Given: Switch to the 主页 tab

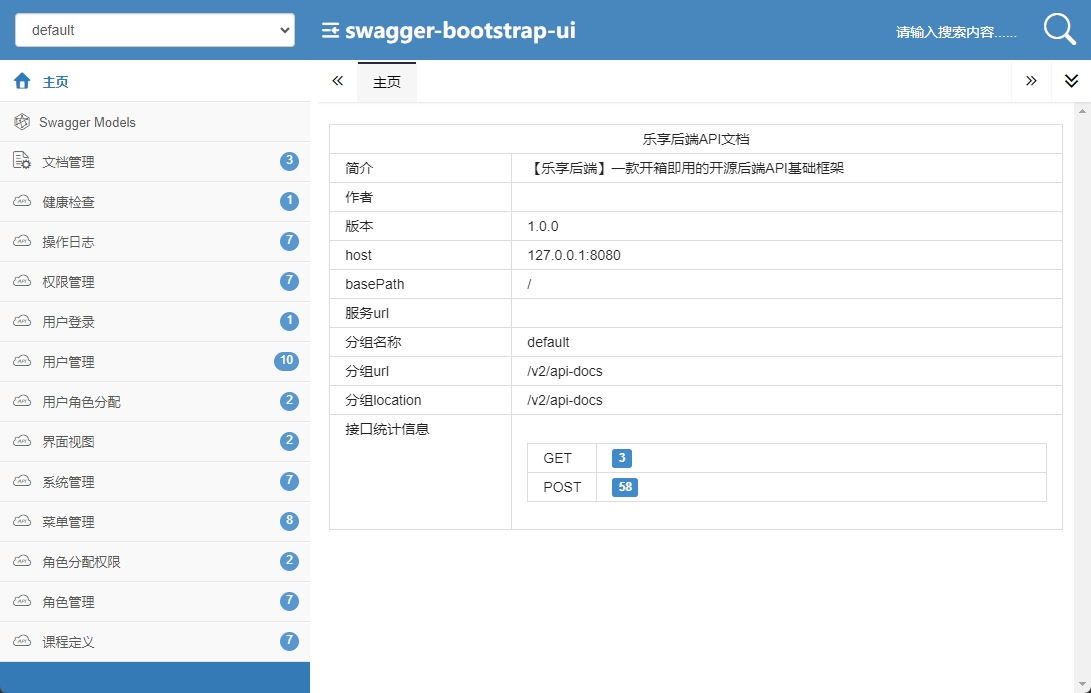Looking at the screenshot, I should click(386, 81).
